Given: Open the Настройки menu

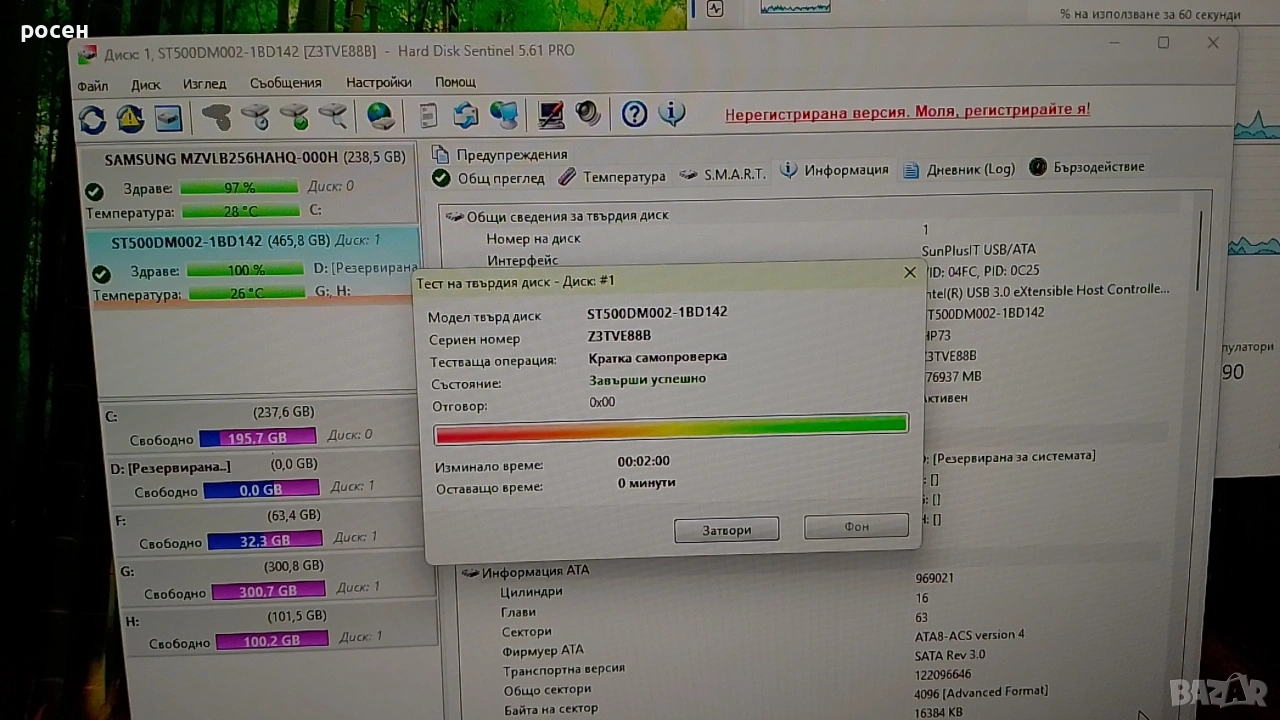Looking at the screenshot, I should tap(378, 83).
